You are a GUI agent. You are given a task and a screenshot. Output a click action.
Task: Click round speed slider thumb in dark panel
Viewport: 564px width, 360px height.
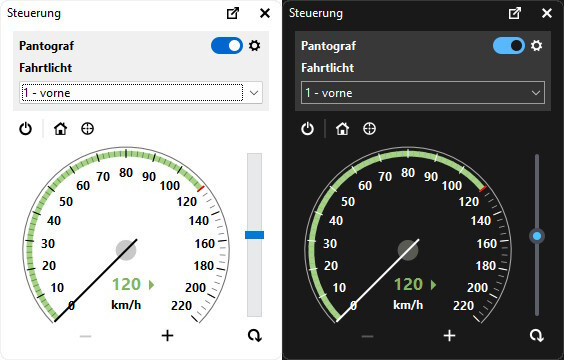click(x=537, y=236)
